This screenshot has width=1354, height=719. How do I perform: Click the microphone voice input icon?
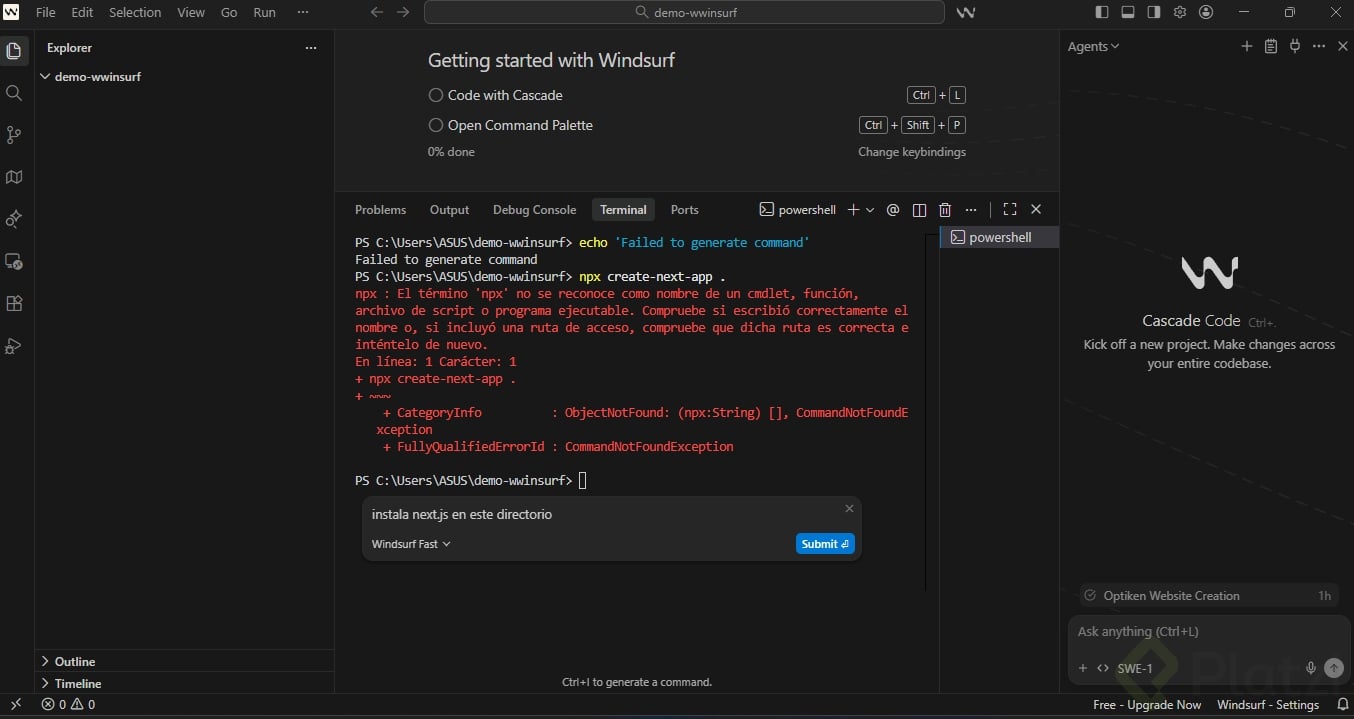1311,668
